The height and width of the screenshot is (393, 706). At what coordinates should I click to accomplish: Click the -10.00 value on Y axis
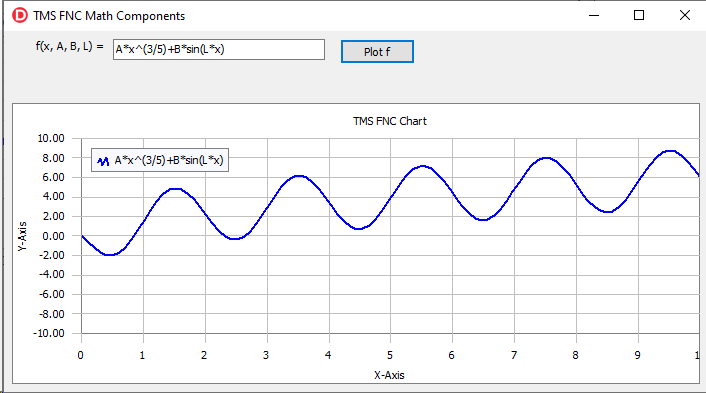click(x=49, y=333)
